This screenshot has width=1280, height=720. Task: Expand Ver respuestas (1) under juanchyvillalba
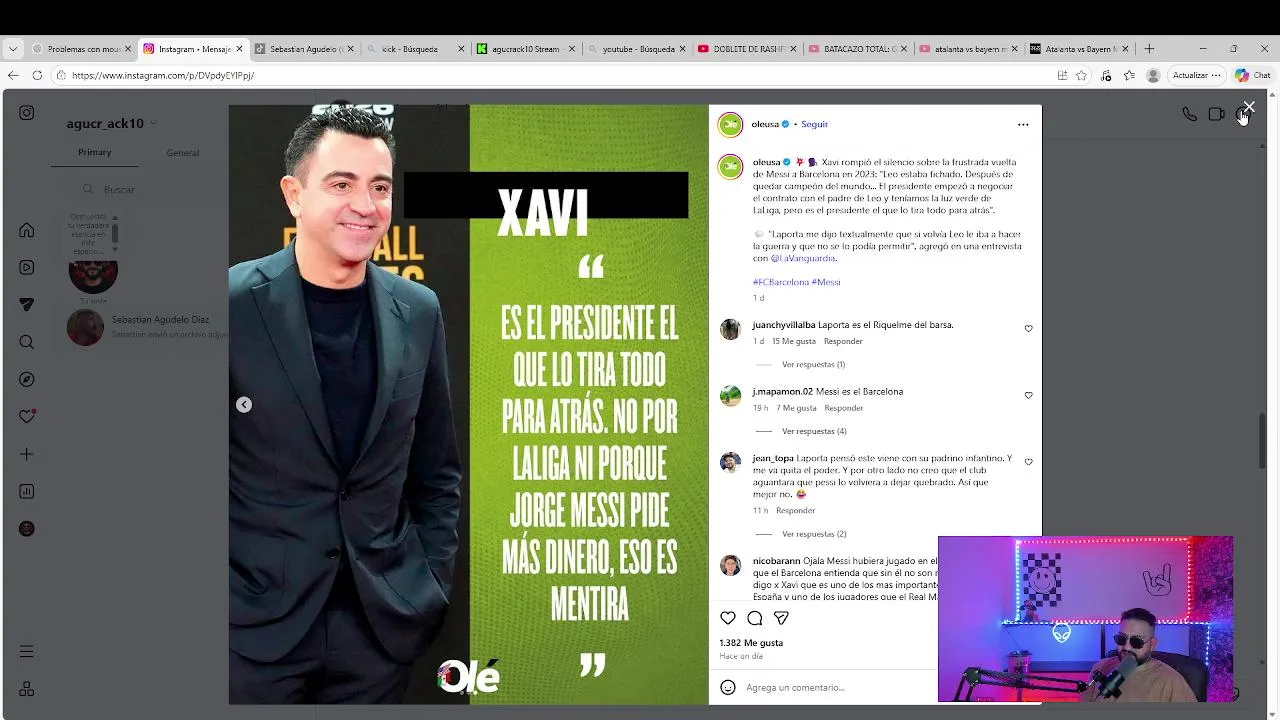click(813, 364)
